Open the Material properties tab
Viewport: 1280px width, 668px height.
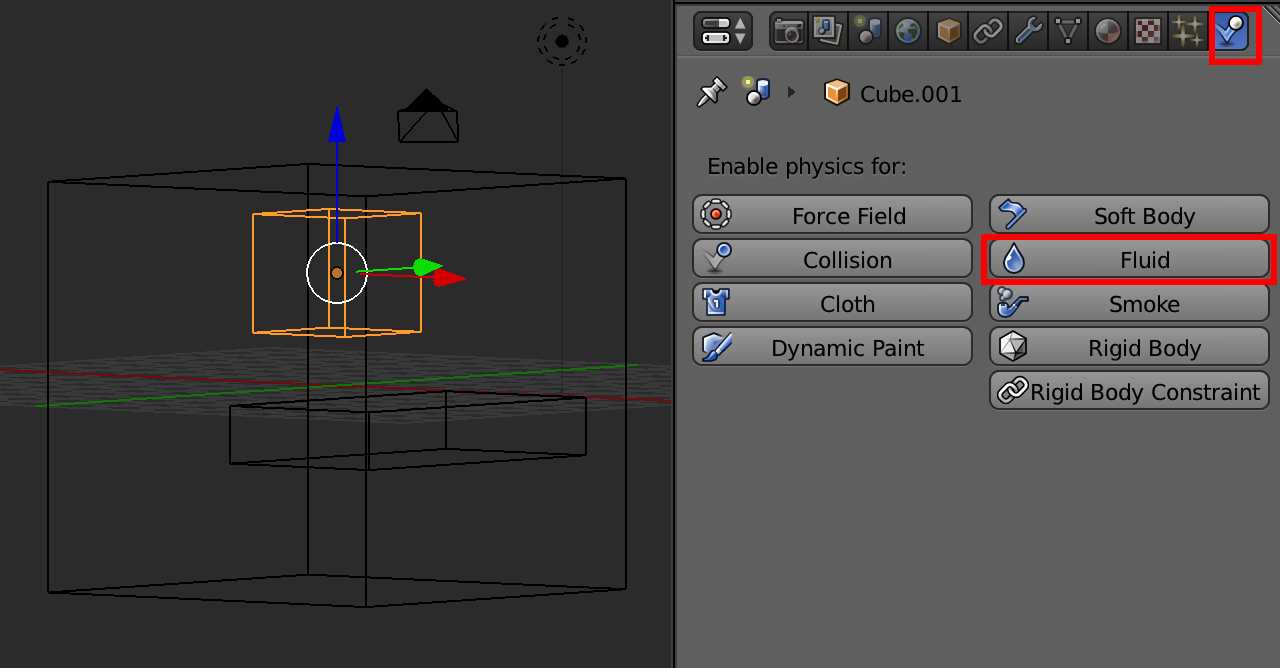(1108, 31)
